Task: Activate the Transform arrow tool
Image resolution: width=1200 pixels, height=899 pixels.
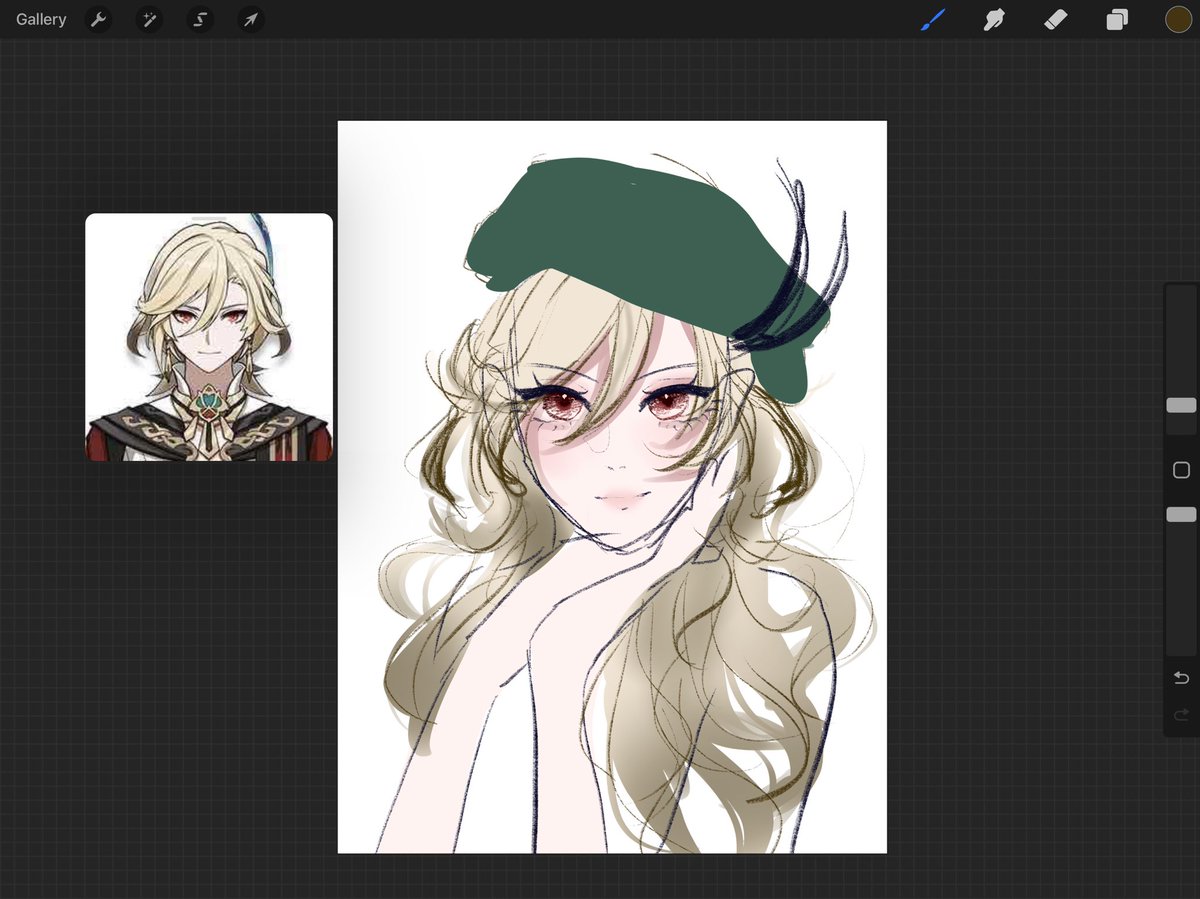Action: click(x=251, y=19)
